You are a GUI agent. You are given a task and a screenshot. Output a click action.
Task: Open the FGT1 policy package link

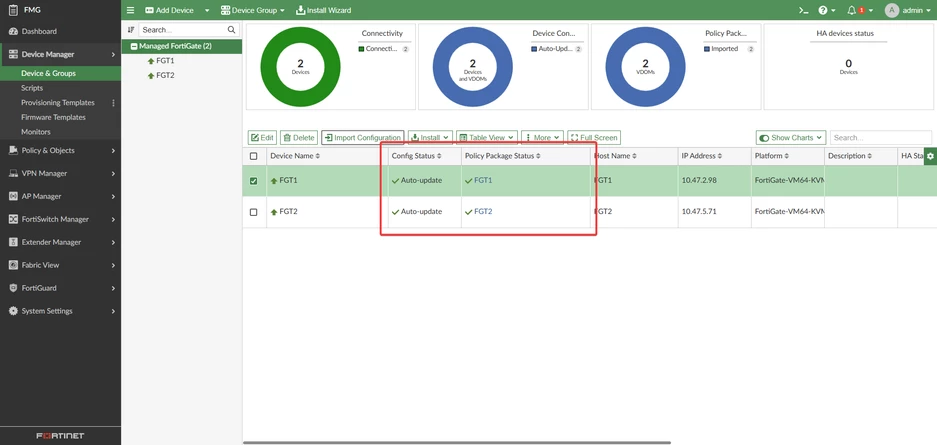483,180
